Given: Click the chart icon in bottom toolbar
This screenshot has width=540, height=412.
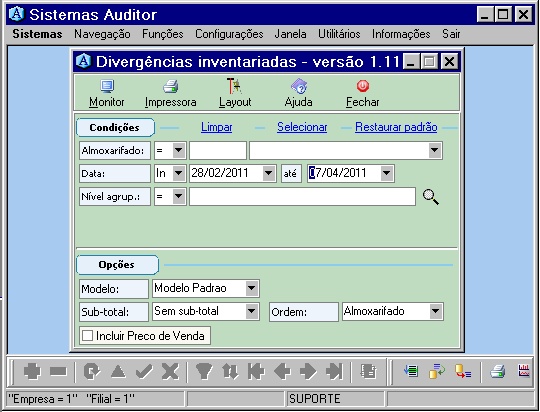Looking at the screenshot, I should click(524, 371).
